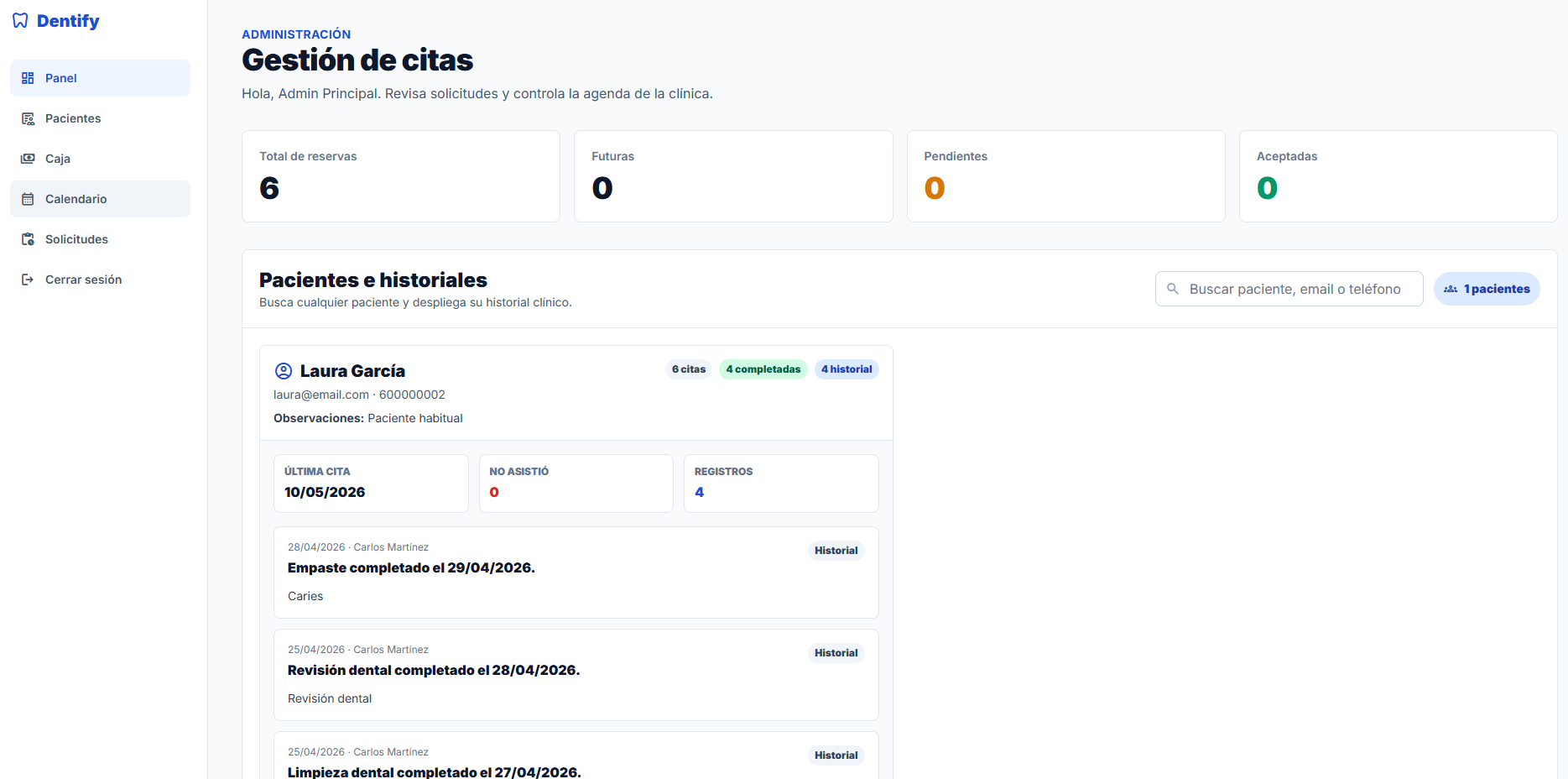Focus the Buscar paciente search field
The width and height of the screenshot is (1568, 779).
(x=1289, y=289)
